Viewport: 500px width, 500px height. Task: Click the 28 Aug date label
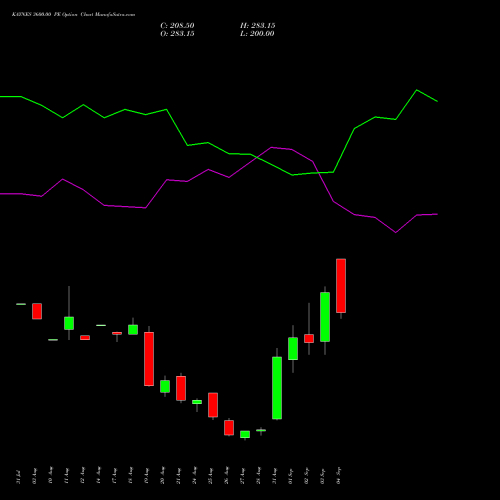point(259,476)
